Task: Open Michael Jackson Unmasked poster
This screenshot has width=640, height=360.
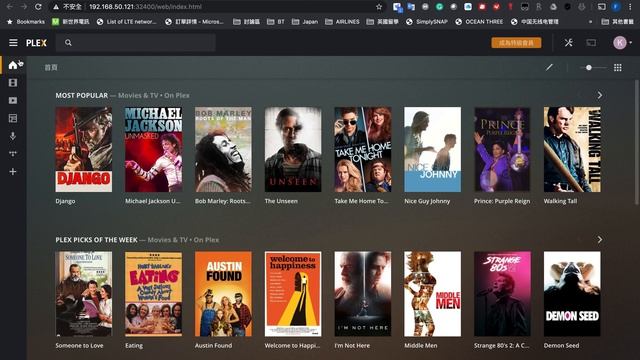Action: point(153,149)
